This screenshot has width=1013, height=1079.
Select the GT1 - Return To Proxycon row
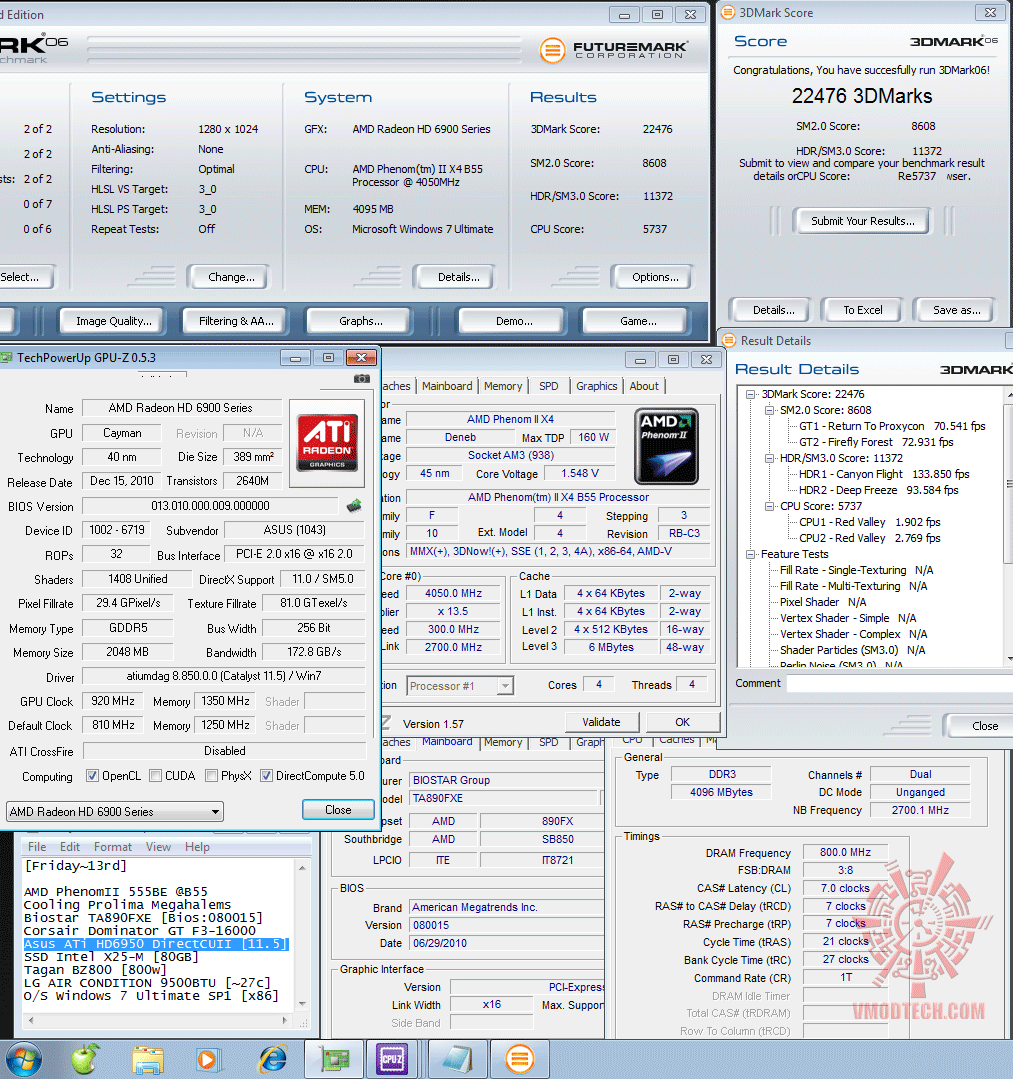pyautogui.click(x=892, y=426)
